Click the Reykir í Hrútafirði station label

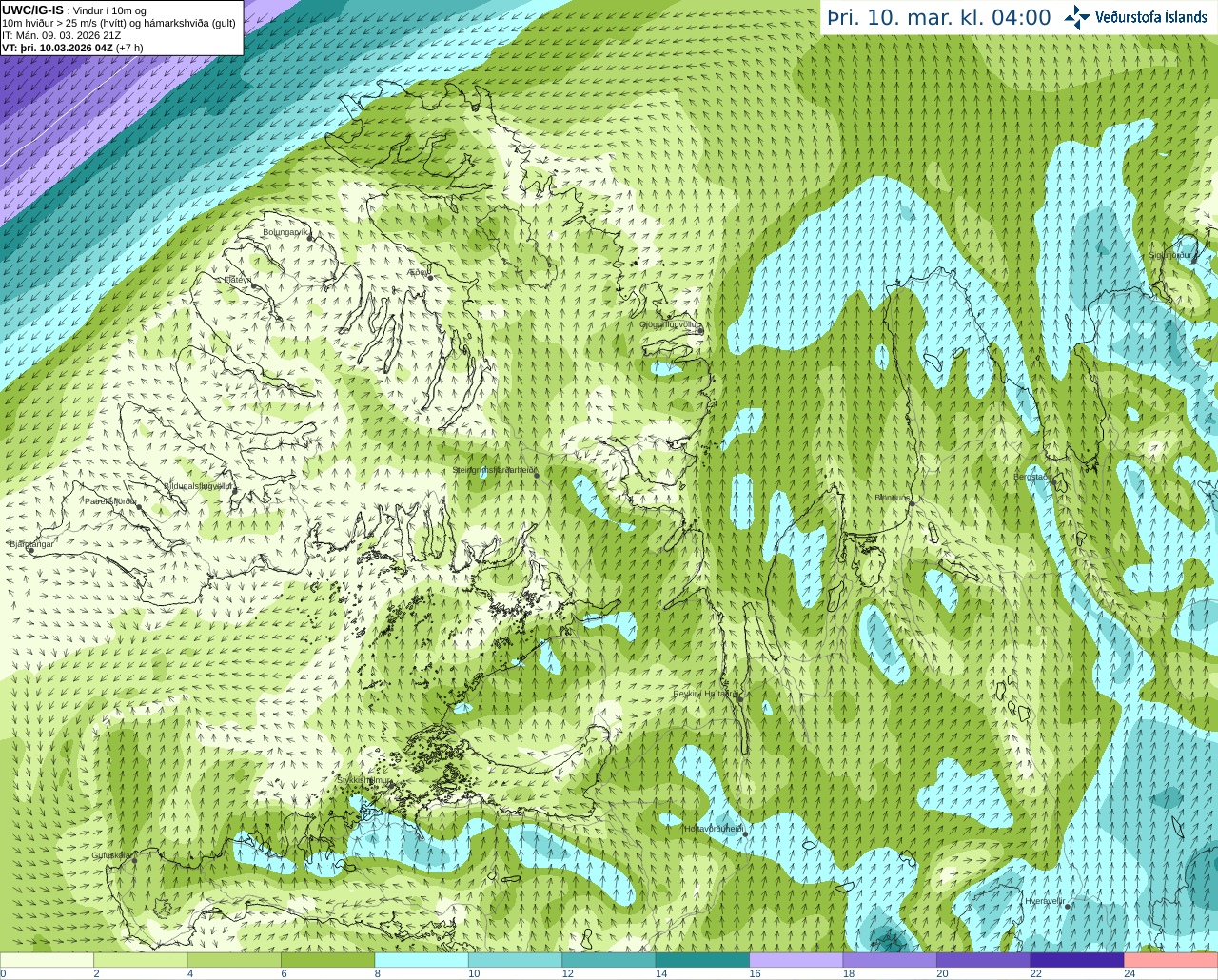click(x=706, y=694)
